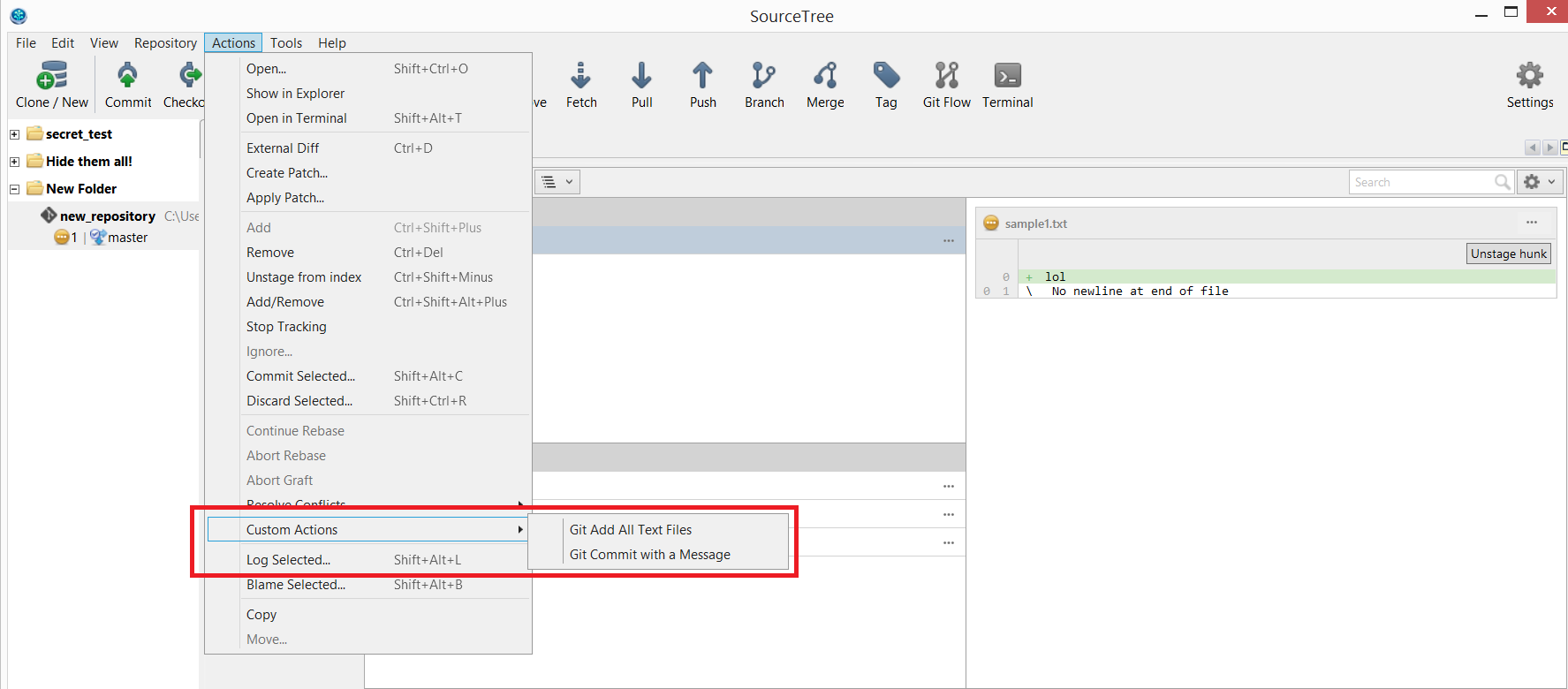Viewport: 1568px width, 689px height.
Task: Select Apply Patch... menu entry
Action: pyautogui.click(x=368, y=198)
